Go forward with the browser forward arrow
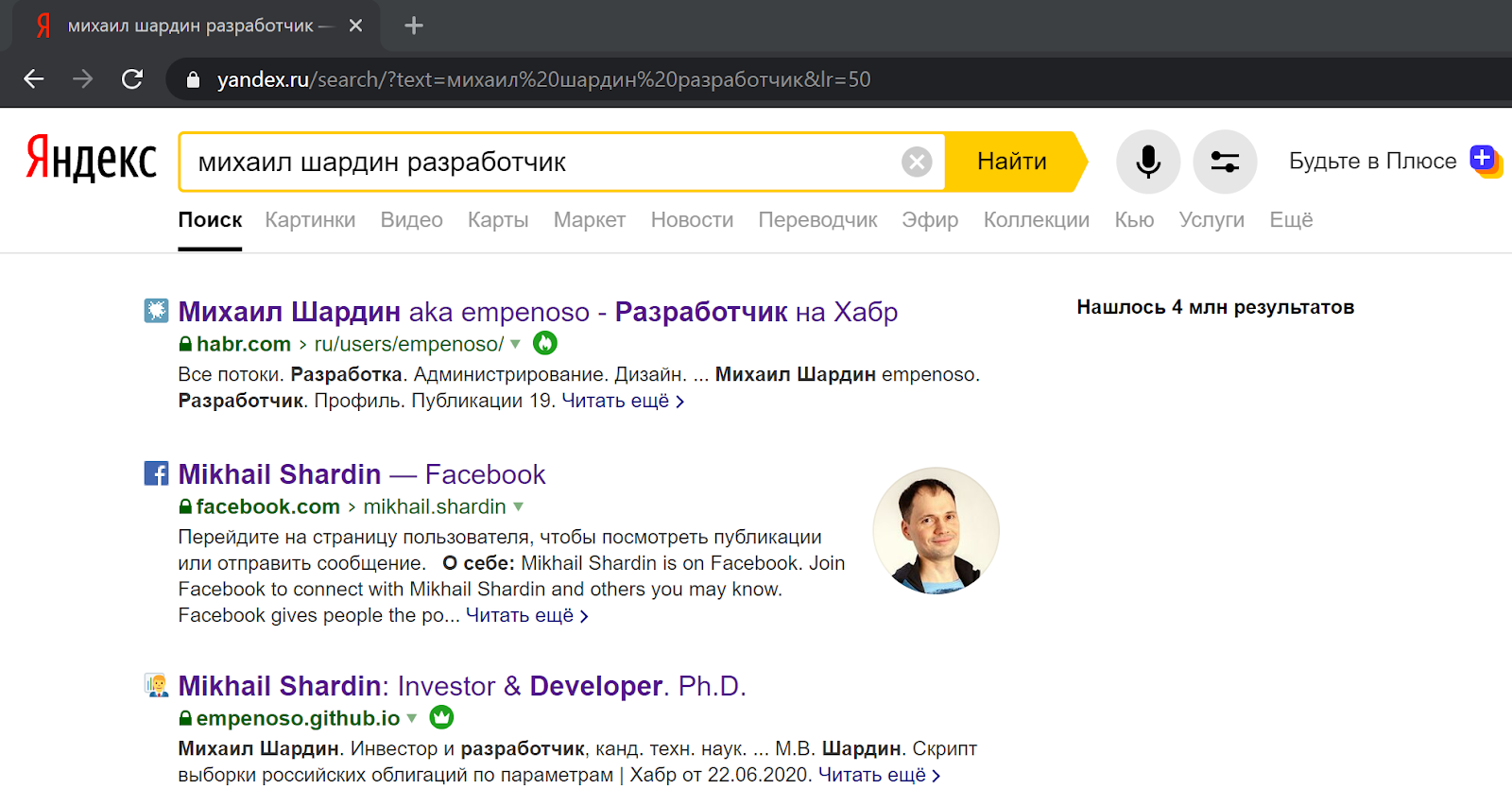 (83, 79)
